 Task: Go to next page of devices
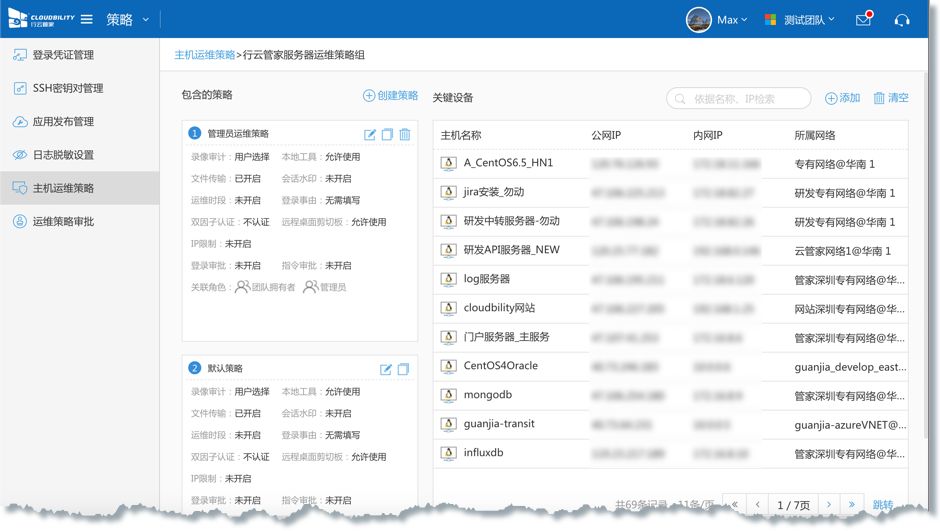pyautogui.click(x=823, y=505)
